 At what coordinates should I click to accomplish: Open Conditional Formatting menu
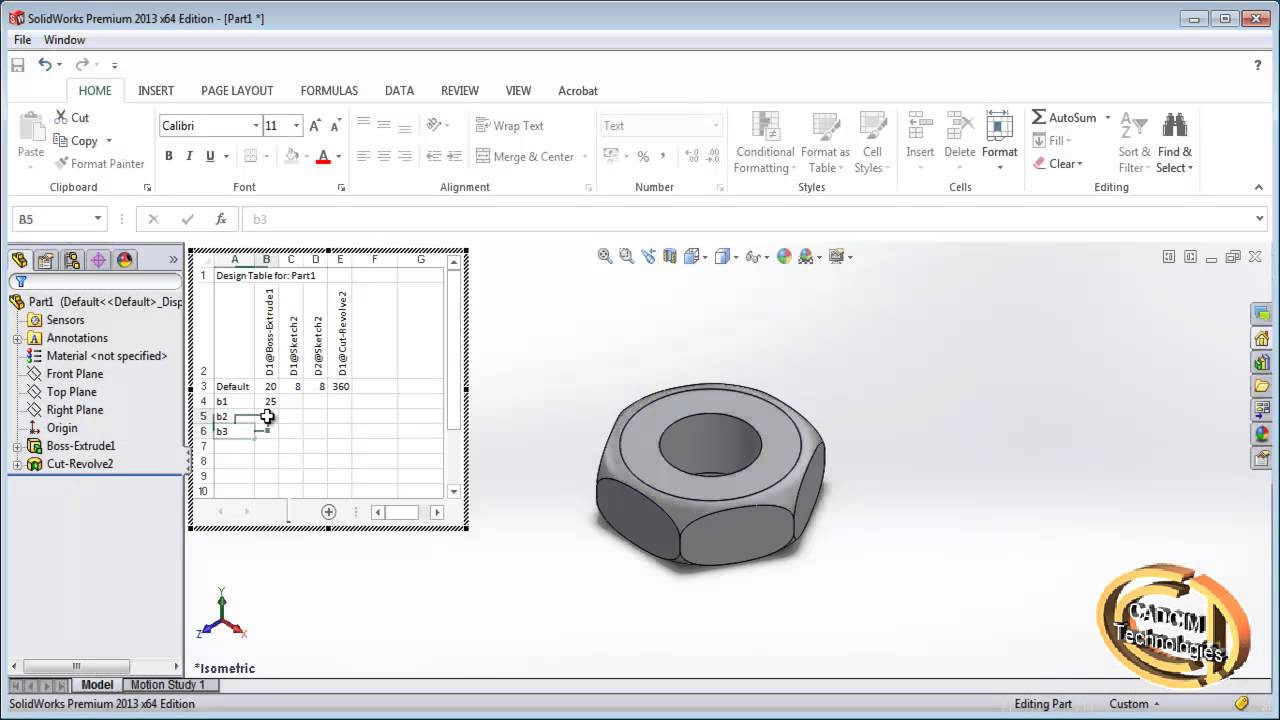click(x=765, y=143)
